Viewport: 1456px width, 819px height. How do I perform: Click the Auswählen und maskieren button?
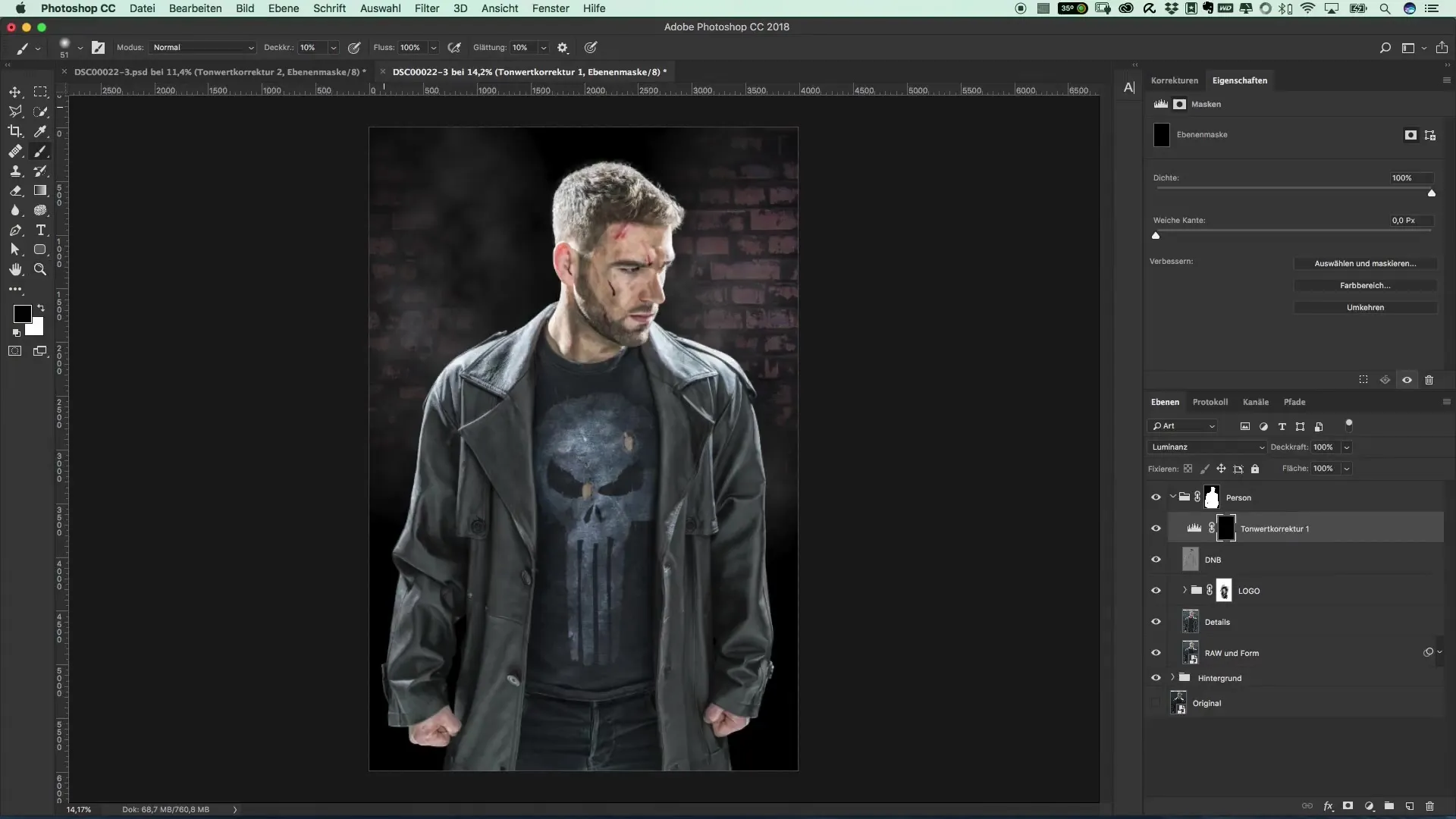point(1365,264)
